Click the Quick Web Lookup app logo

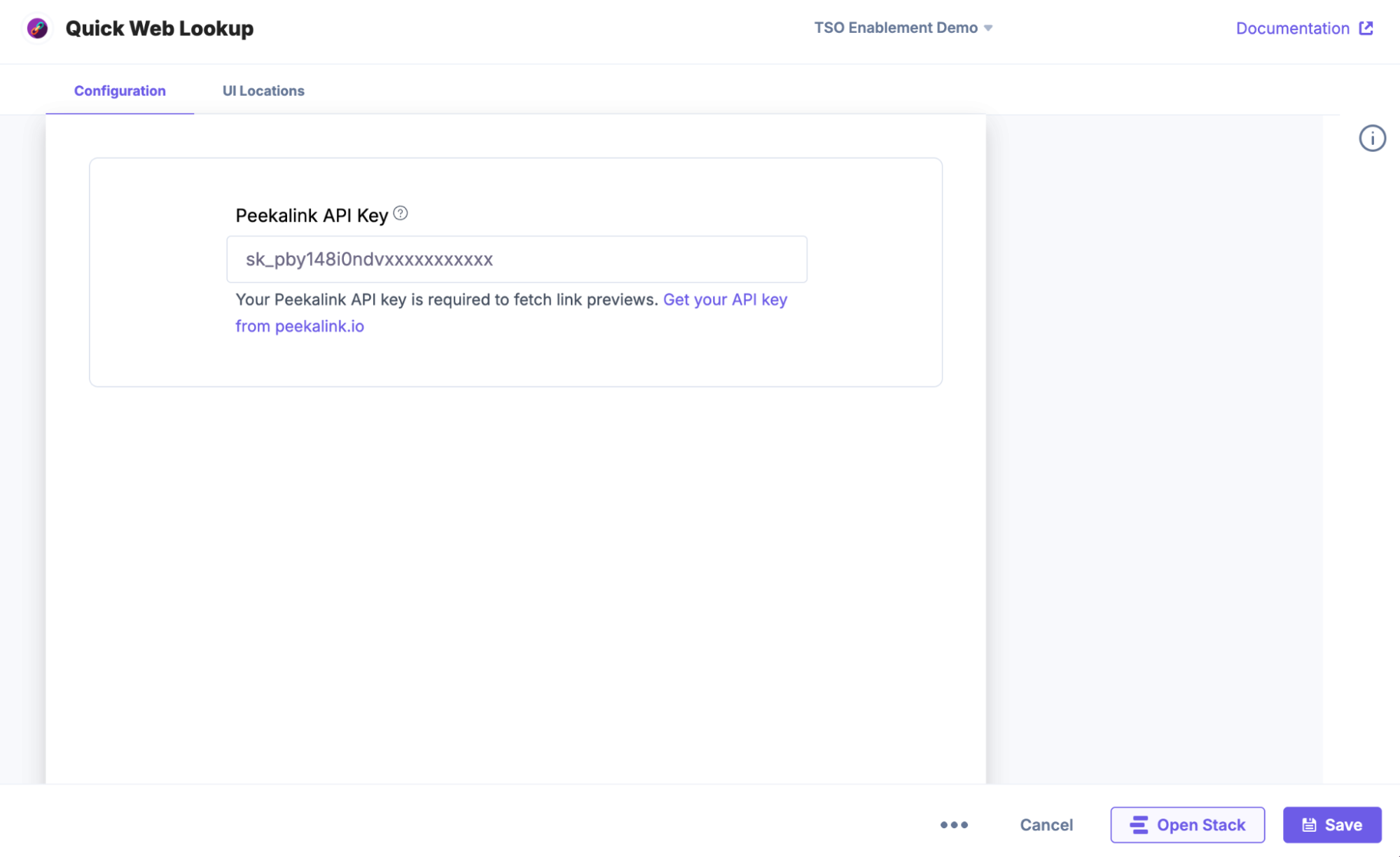click(37, 28)
